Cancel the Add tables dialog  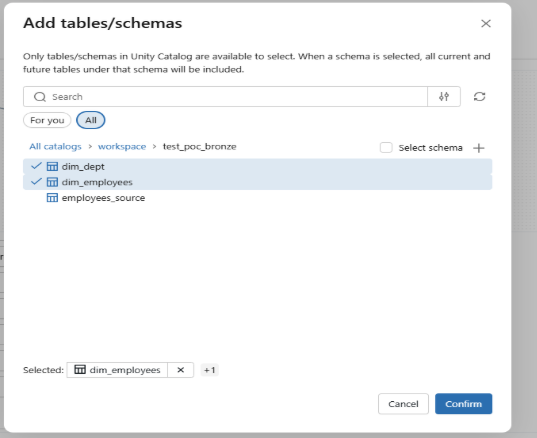click(403, 404)
